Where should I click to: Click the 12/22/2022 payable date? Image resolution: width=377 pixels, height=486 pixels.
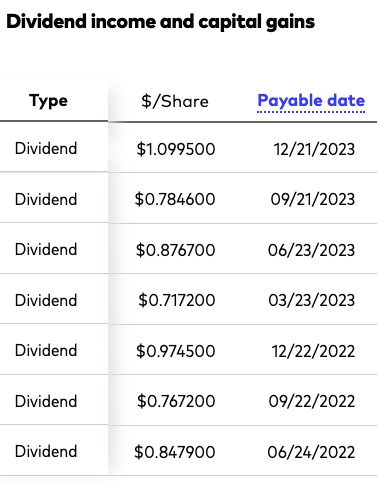pyautogui.click(x=313, y=351)
